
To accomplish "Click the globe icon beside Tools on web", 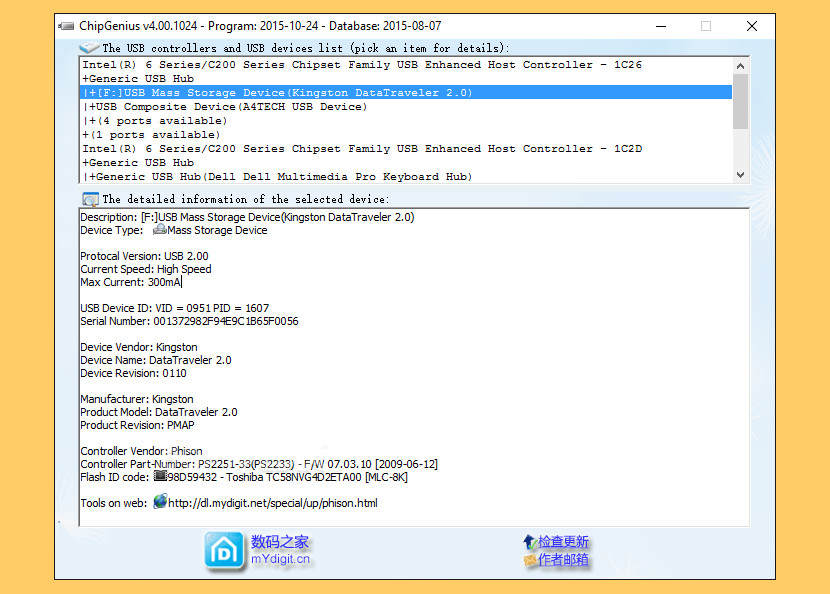I will pos(160,503).
